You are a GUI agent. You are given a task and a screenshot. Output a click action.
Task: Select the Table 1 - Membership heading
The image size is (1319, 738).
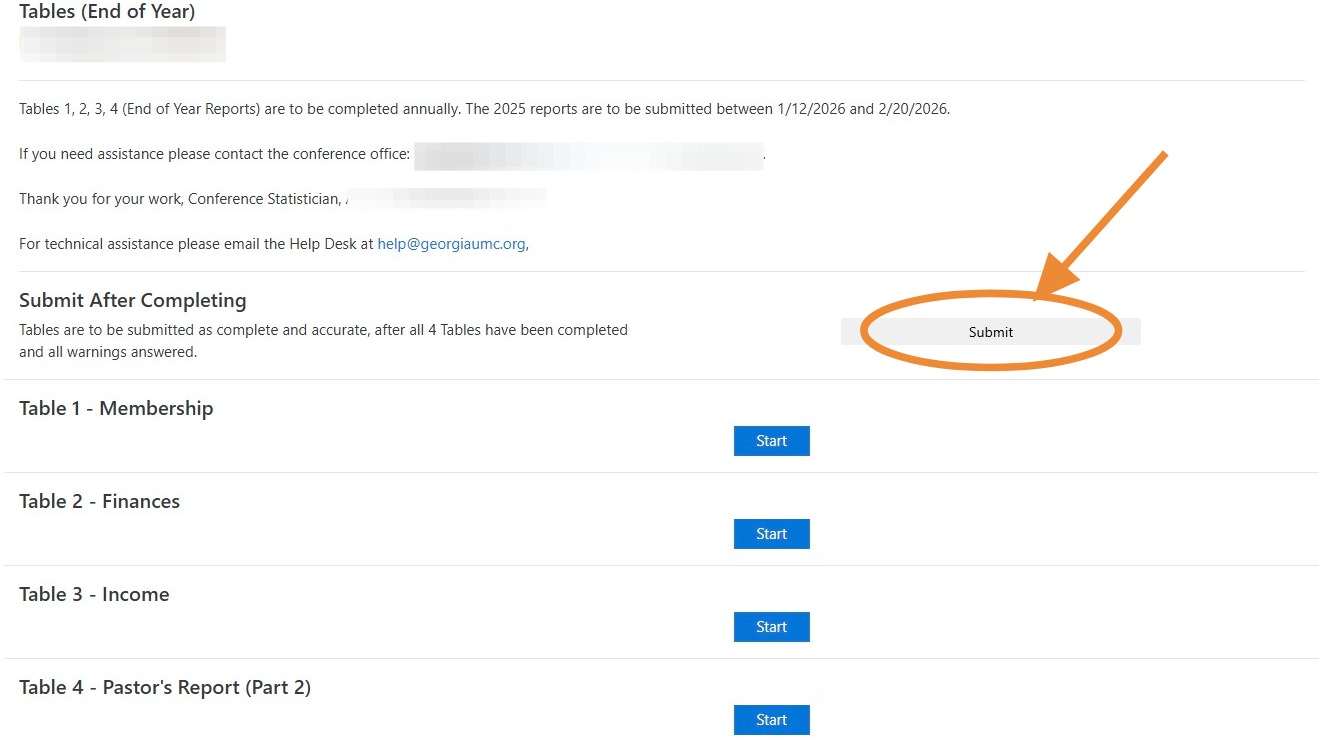(116, 408)
